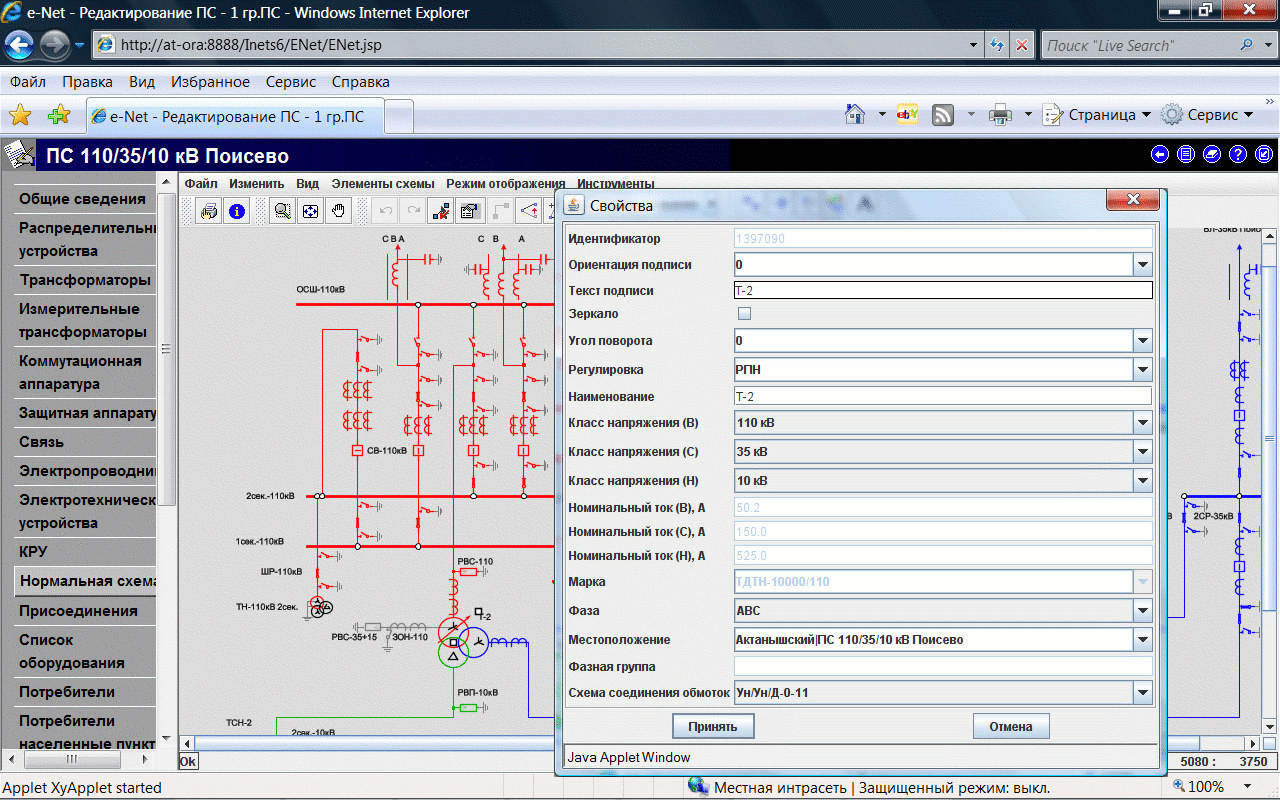Click the round eraser icon in header
1280x800 pixels.
tap(1212, 154)
